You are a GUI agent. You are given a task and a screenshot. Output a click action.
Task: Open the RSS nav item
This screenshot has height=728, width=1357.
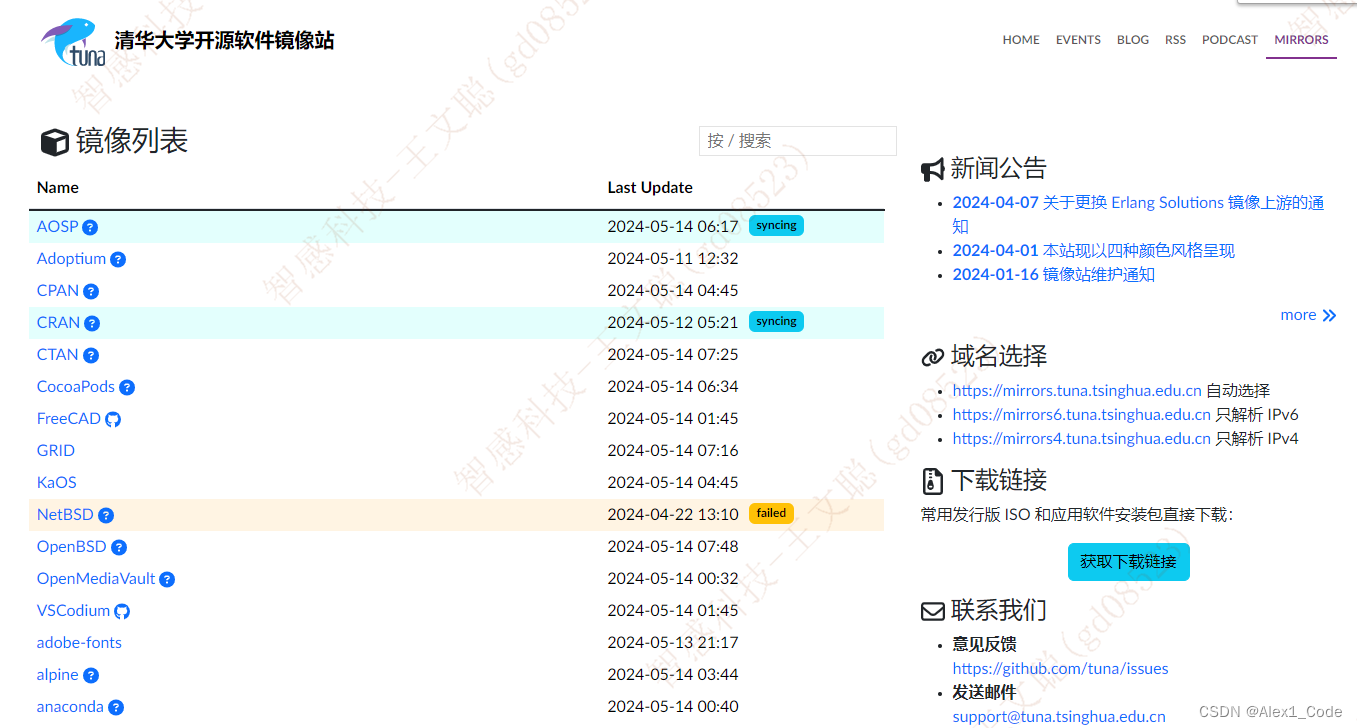point(1175,40)
